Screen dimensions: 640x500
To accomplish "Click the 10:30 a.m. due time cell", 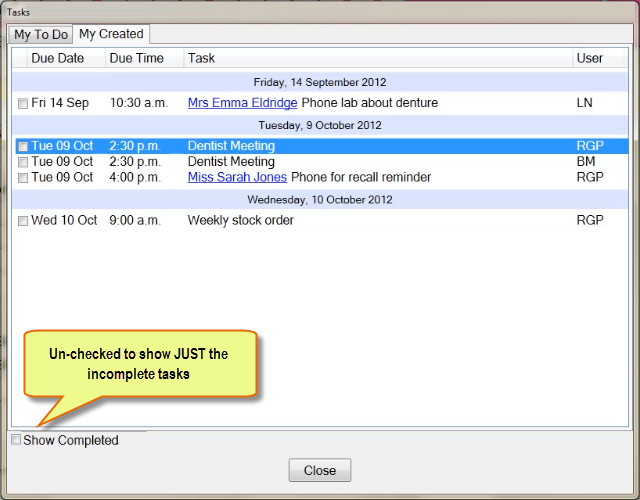I will pos(139,103).
